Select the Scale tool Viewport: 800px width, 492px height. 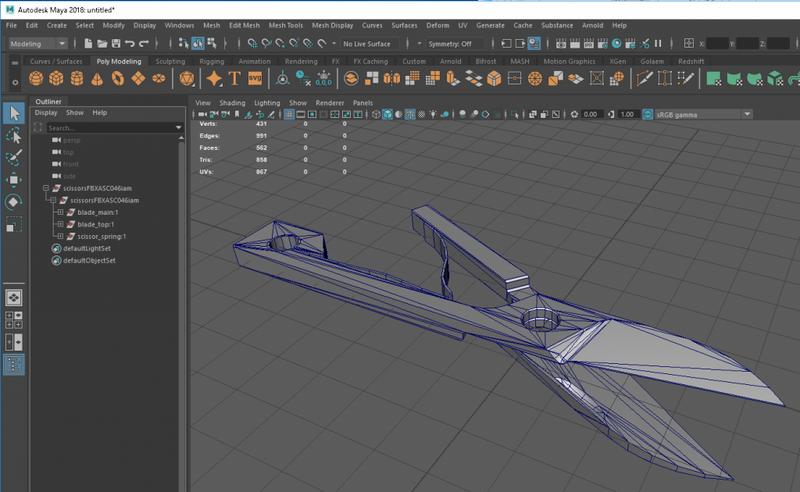[x=14, y=225]
